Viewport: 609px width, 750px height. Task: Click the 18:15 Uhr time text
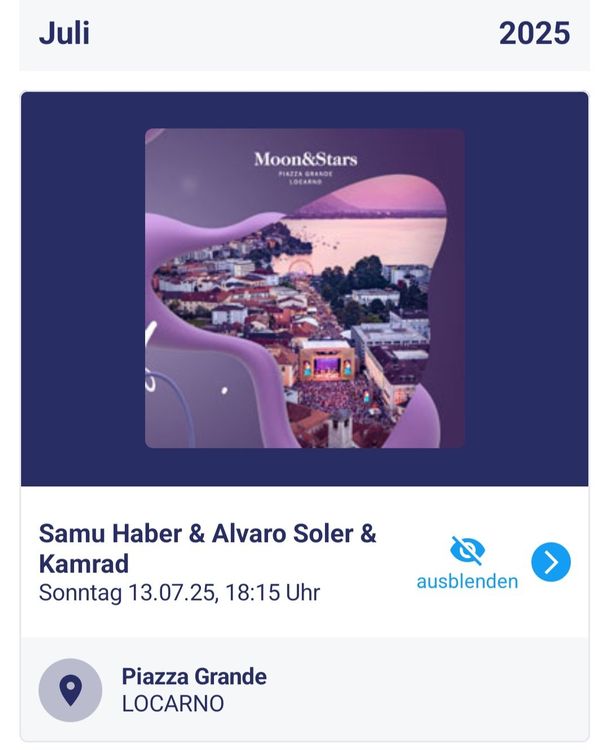click(273, 593)
